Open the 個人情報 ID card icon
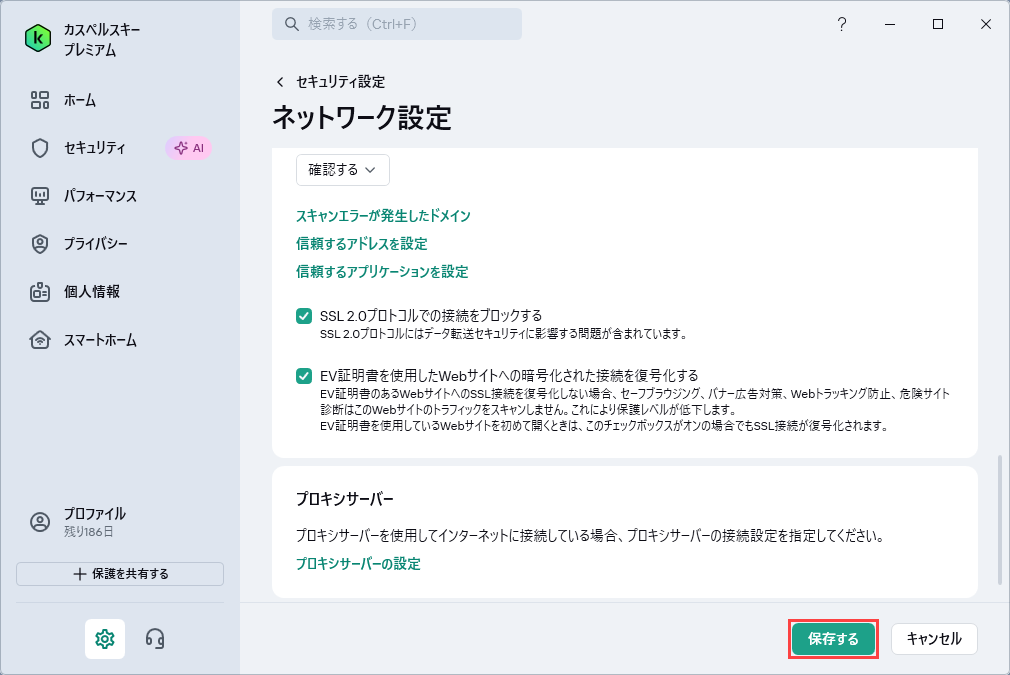 point(40,292)
